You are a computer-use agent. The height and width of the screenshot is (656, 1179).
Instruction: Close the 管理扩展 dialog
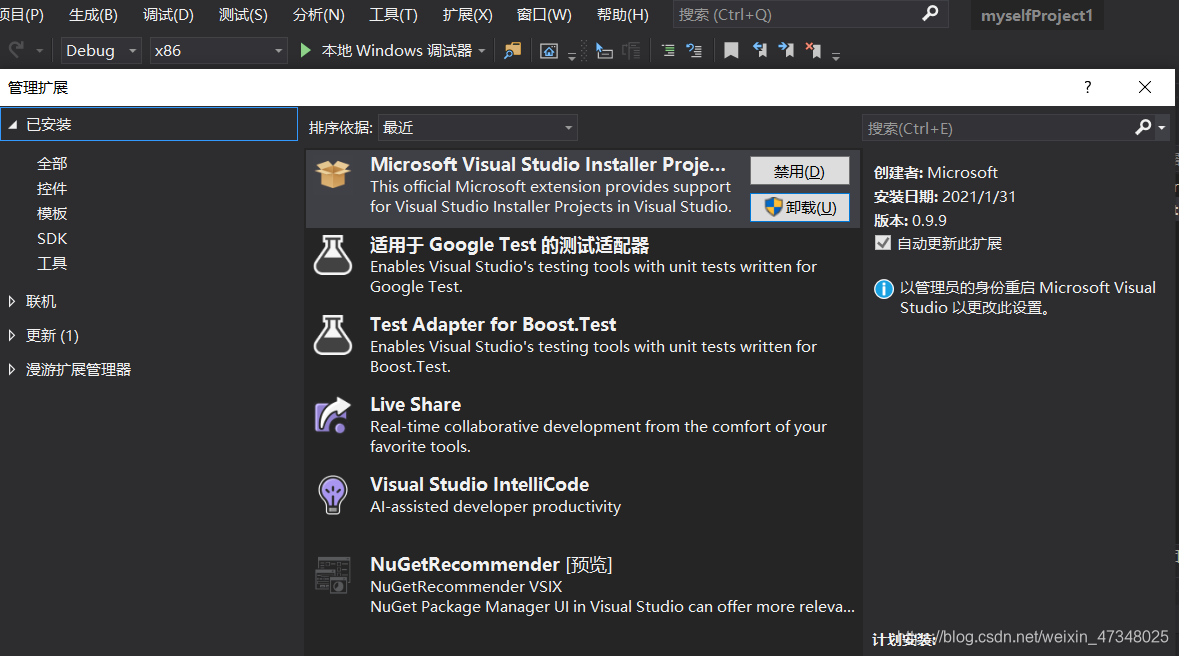(x=1144, y=87)
